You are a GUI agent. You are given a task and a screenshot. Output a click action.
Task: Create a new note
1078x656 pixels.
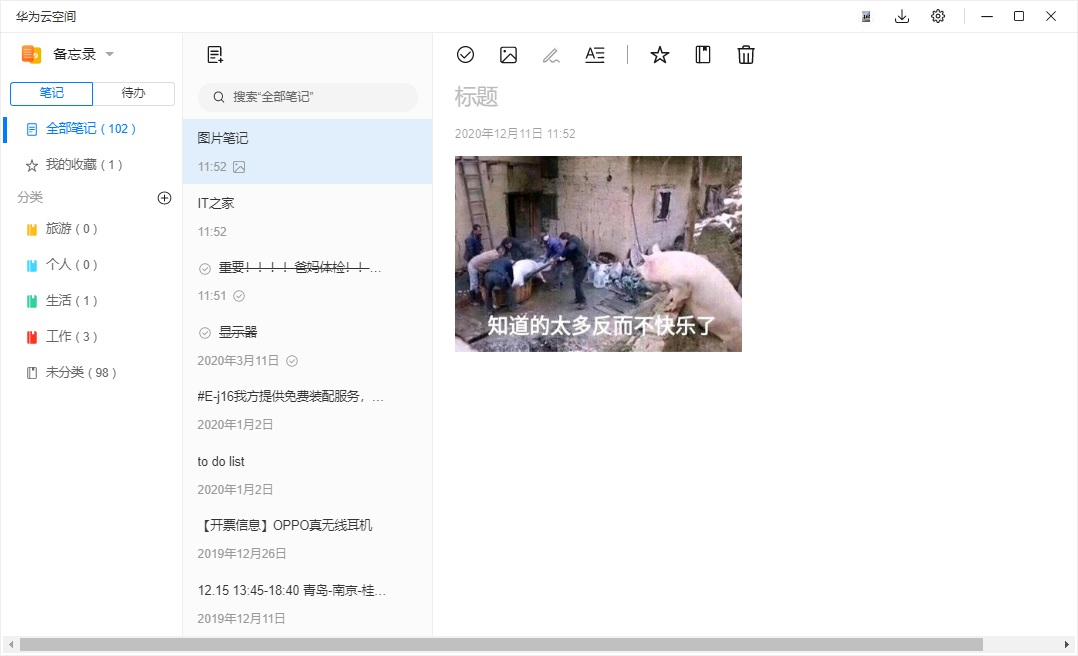click(x=215, y=54)
